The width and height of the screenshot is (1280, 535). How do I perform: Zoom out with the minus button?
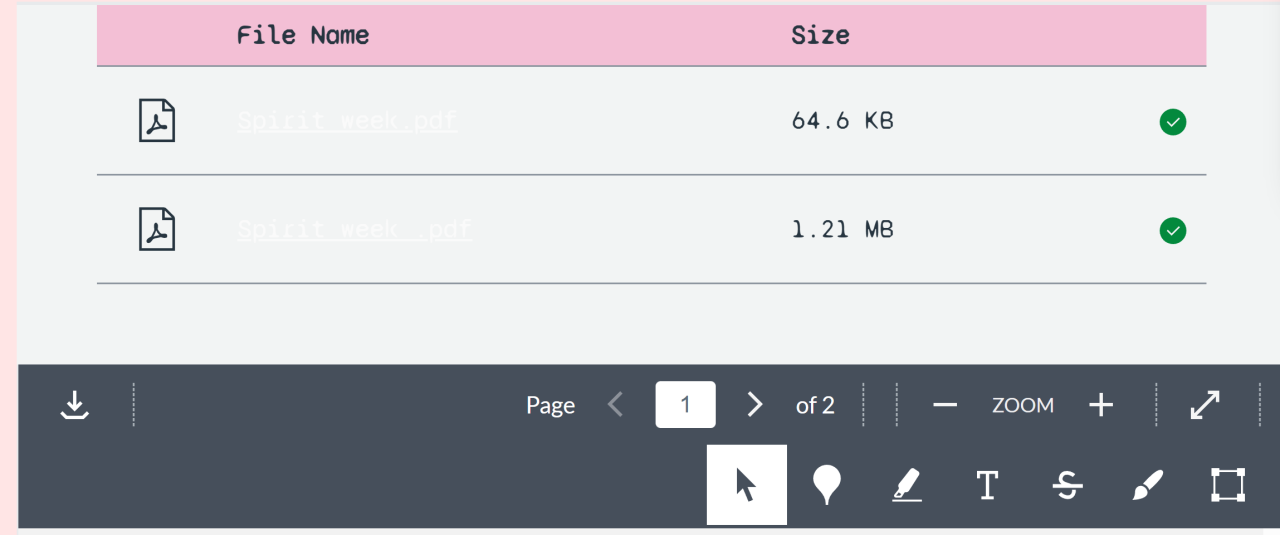tap(945, 405)
